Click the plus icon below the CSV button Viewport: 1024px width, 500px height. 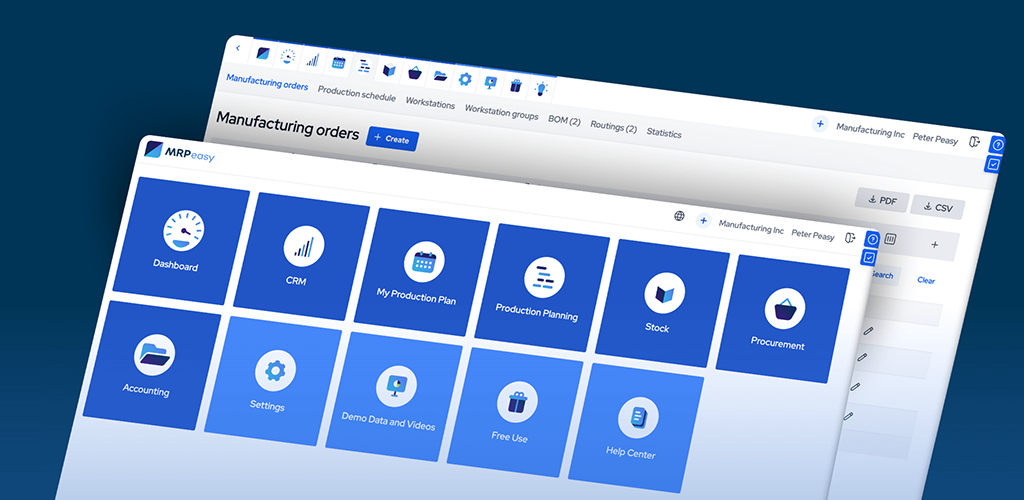coord(934,245)
